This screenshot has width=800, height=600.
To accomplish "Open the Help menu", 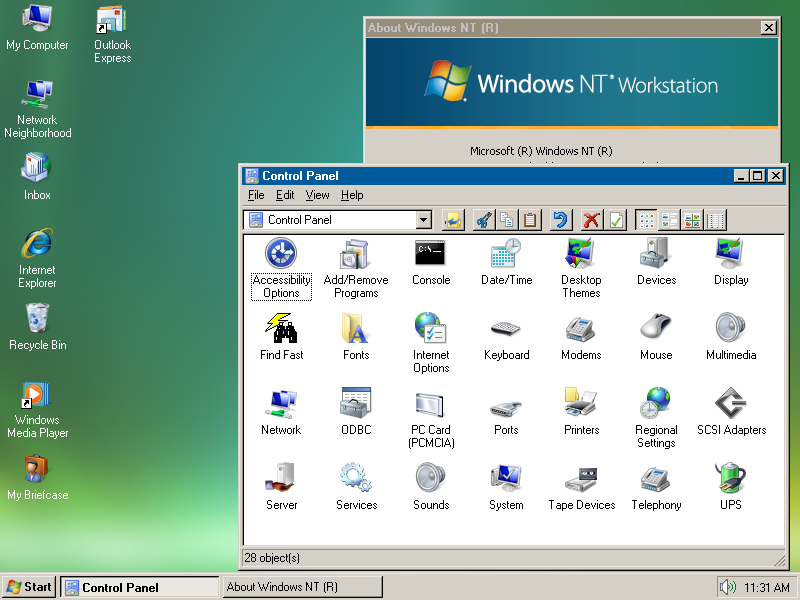I will point(352,195).
